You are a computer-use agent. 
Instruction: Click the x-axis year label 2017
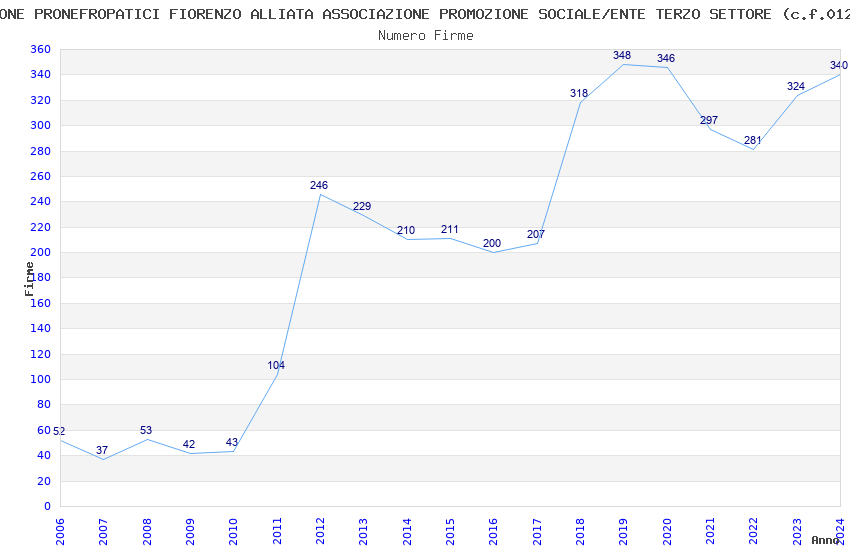pos(537,532)
